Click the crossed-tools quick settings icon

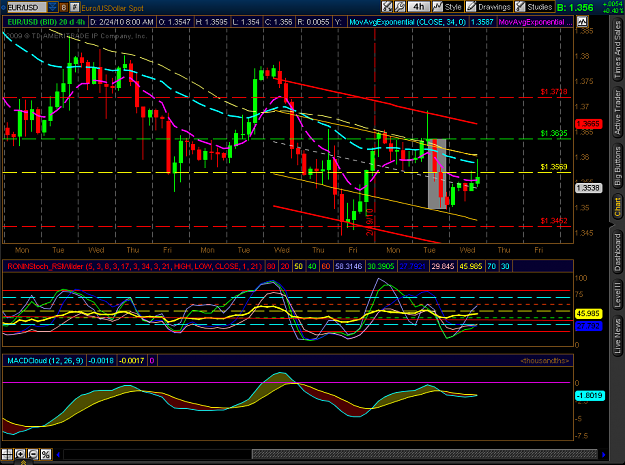387,7
